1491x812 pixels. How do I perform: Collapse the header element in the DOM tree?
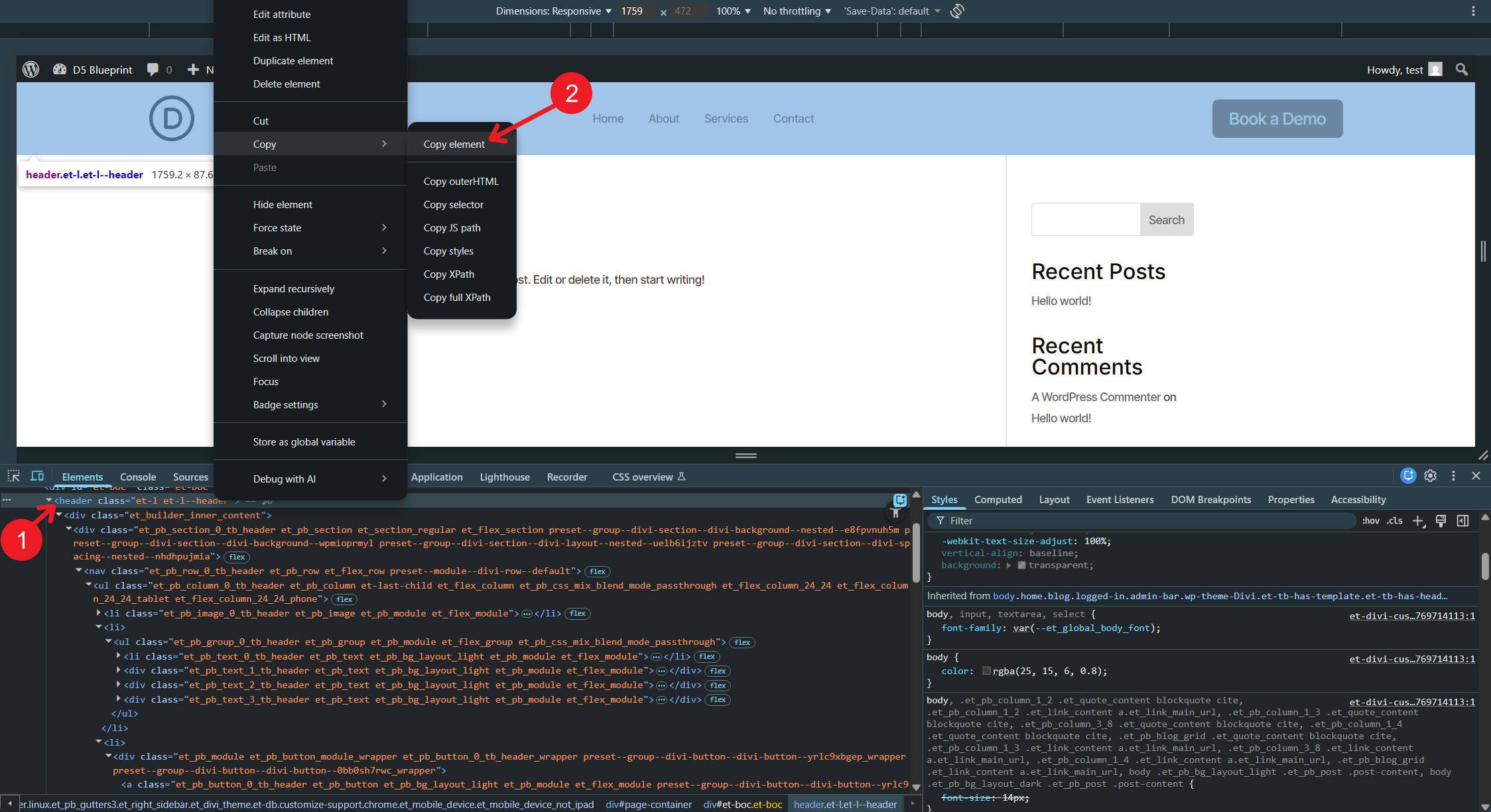49,500
